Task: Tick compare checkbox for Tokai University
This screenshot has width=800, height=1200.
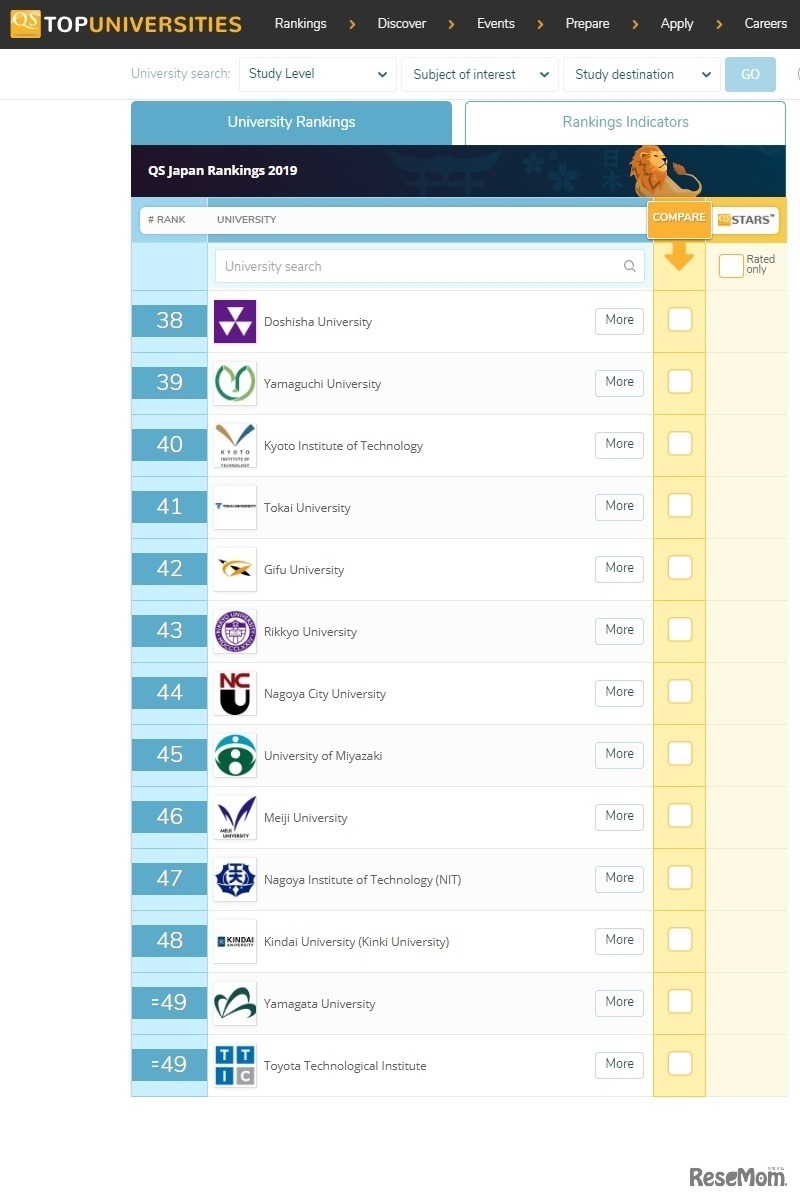Action: point(680,505)
